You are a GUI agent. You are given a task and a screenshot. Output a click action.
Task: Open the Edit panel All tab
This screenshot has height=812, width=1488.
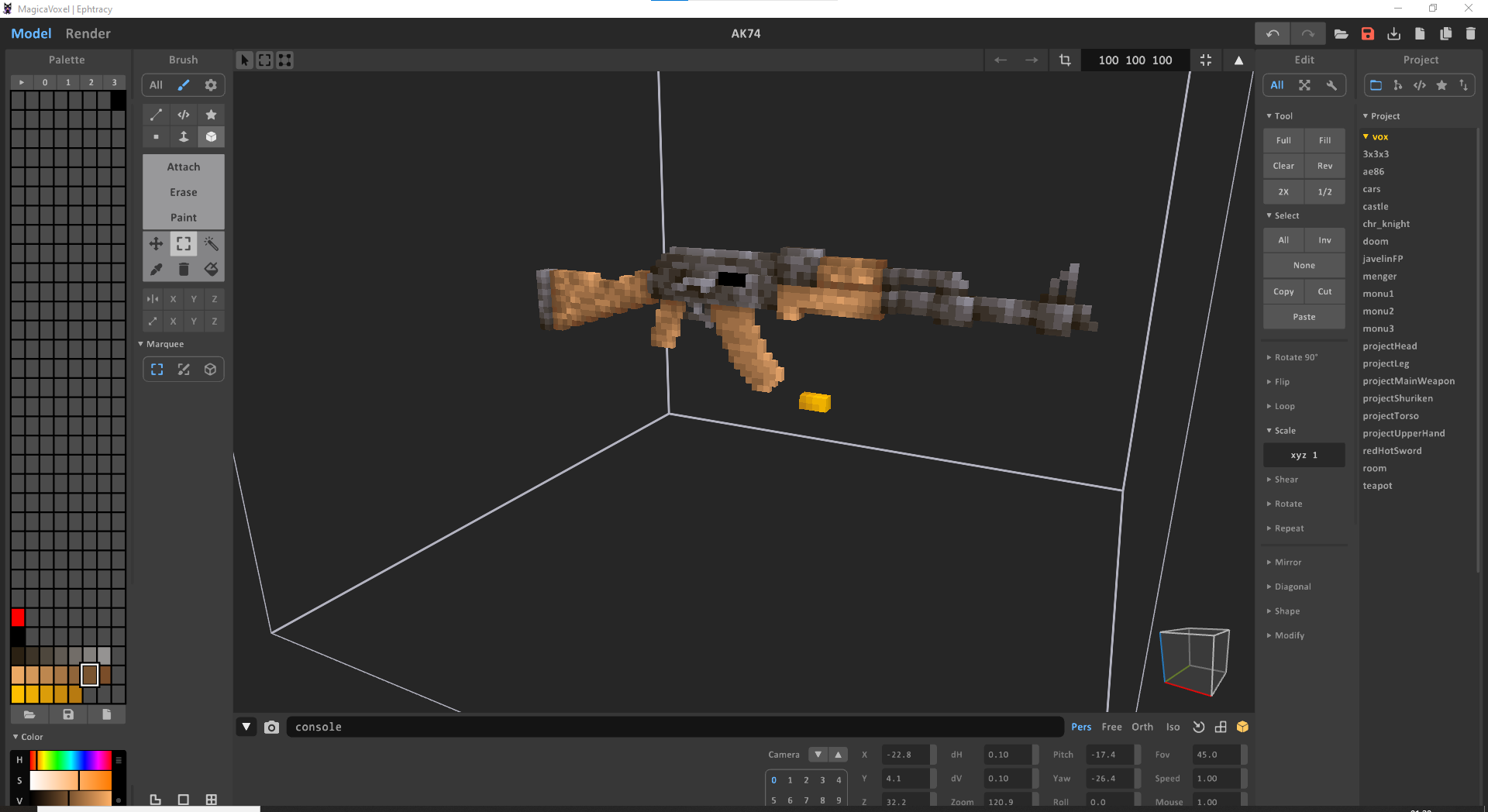click(x=1277, y=85)
